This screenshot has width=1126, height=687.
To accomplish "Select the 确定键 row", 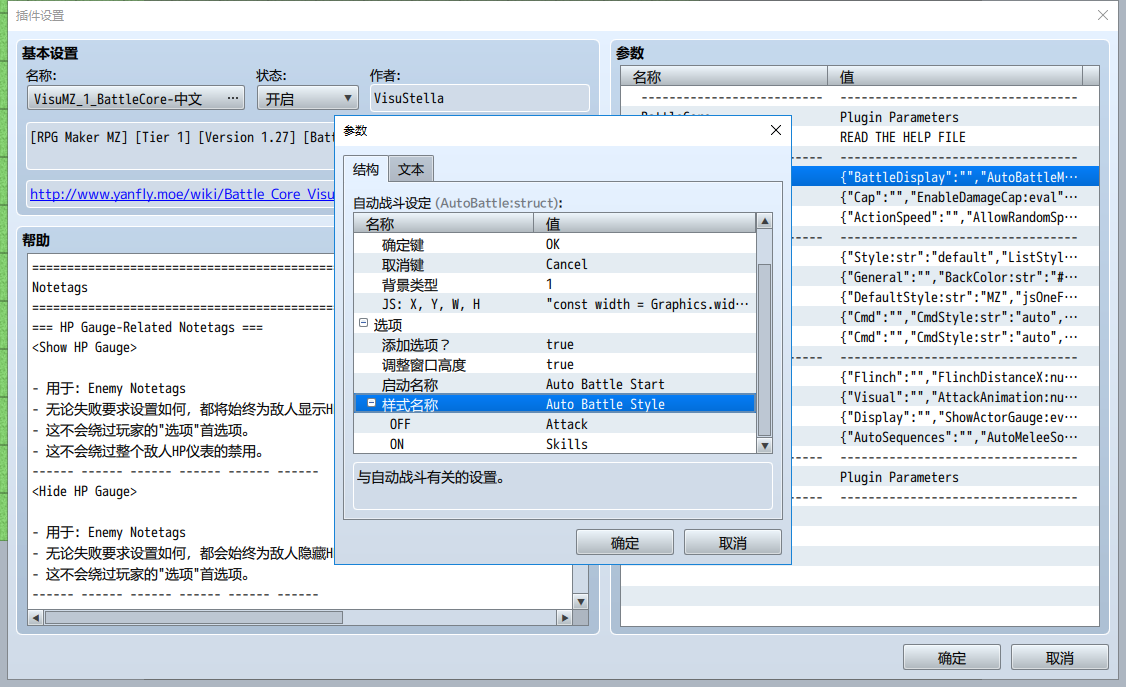I will click(x=554, y=244).
